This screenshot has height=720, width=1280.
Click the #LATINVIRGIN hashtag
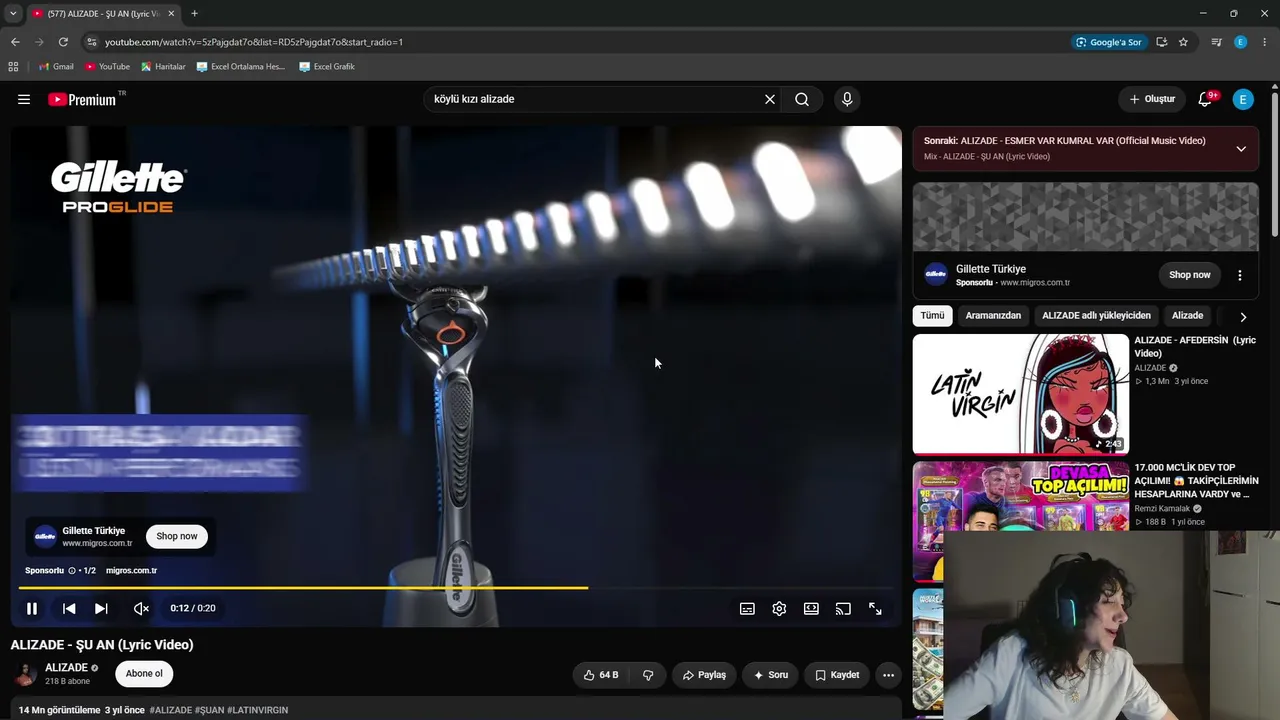tap(258, 710)
